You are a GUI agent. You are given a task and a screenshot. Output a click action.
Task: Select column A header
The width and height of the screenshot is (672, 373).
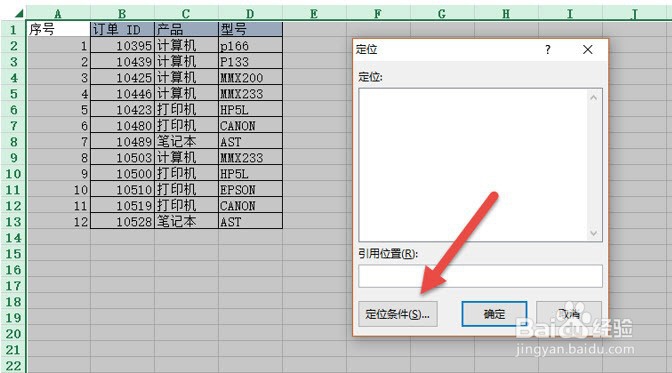[58, 14]
